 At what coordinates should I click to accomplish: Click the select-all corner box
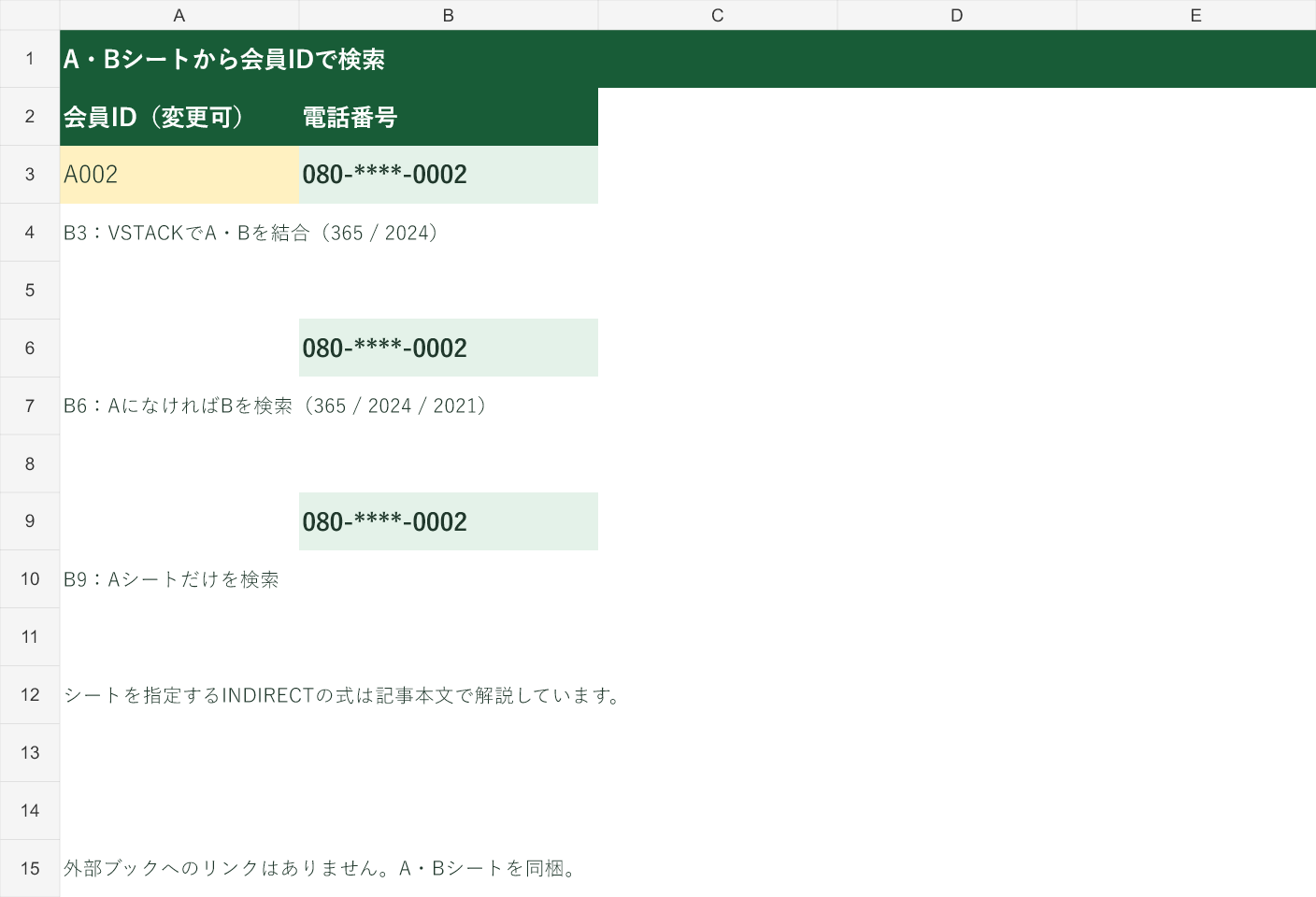tap(30, 15)
